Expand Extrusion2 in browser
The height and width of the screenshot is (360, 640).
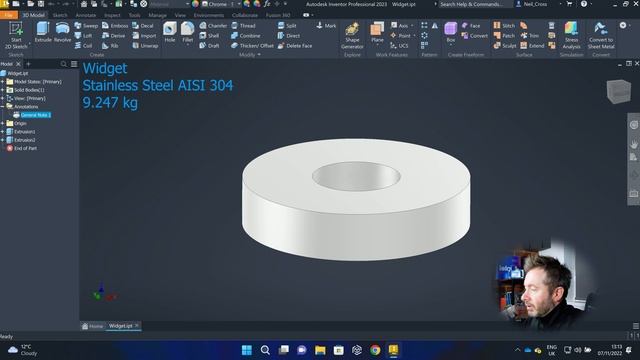3,140
